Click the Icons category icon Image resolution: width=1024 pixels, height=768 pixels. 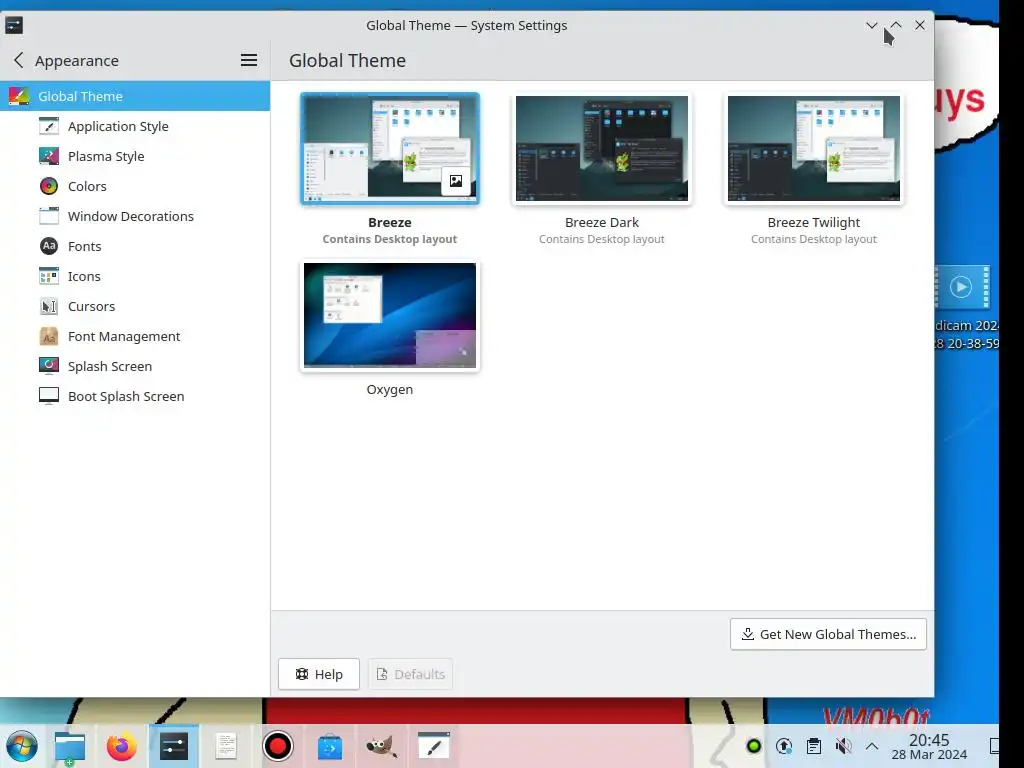pos(49,276)
